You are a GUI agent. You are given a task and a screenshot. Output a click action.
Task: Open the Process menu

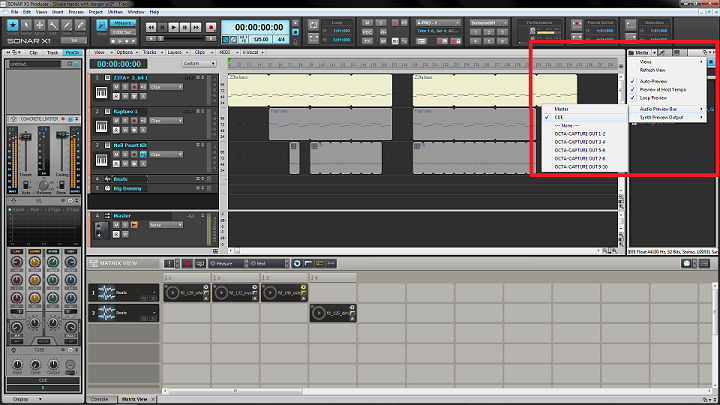click(x=76, y=12)
